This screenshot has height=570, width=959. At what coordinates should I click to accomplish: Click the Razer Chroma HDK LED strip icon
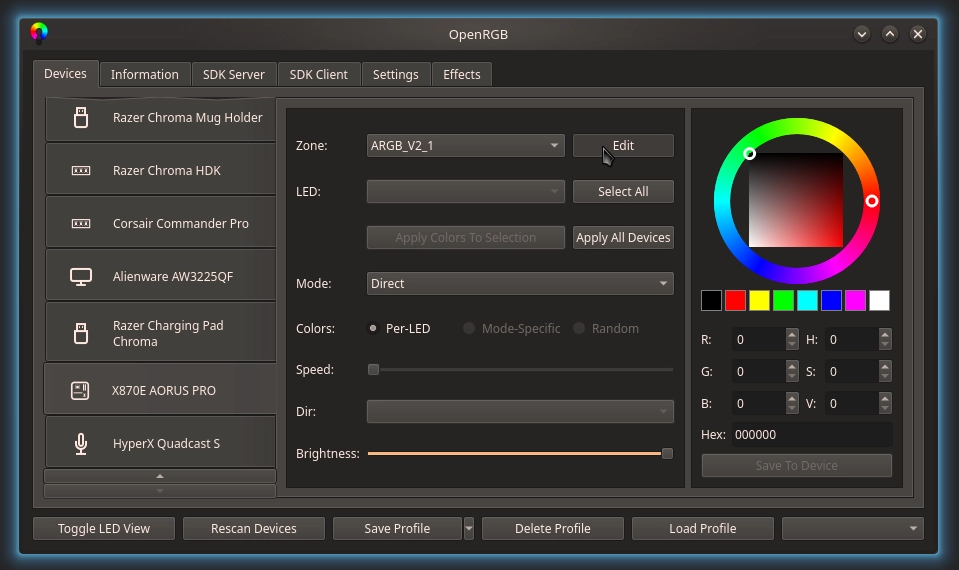click(81, 171)
